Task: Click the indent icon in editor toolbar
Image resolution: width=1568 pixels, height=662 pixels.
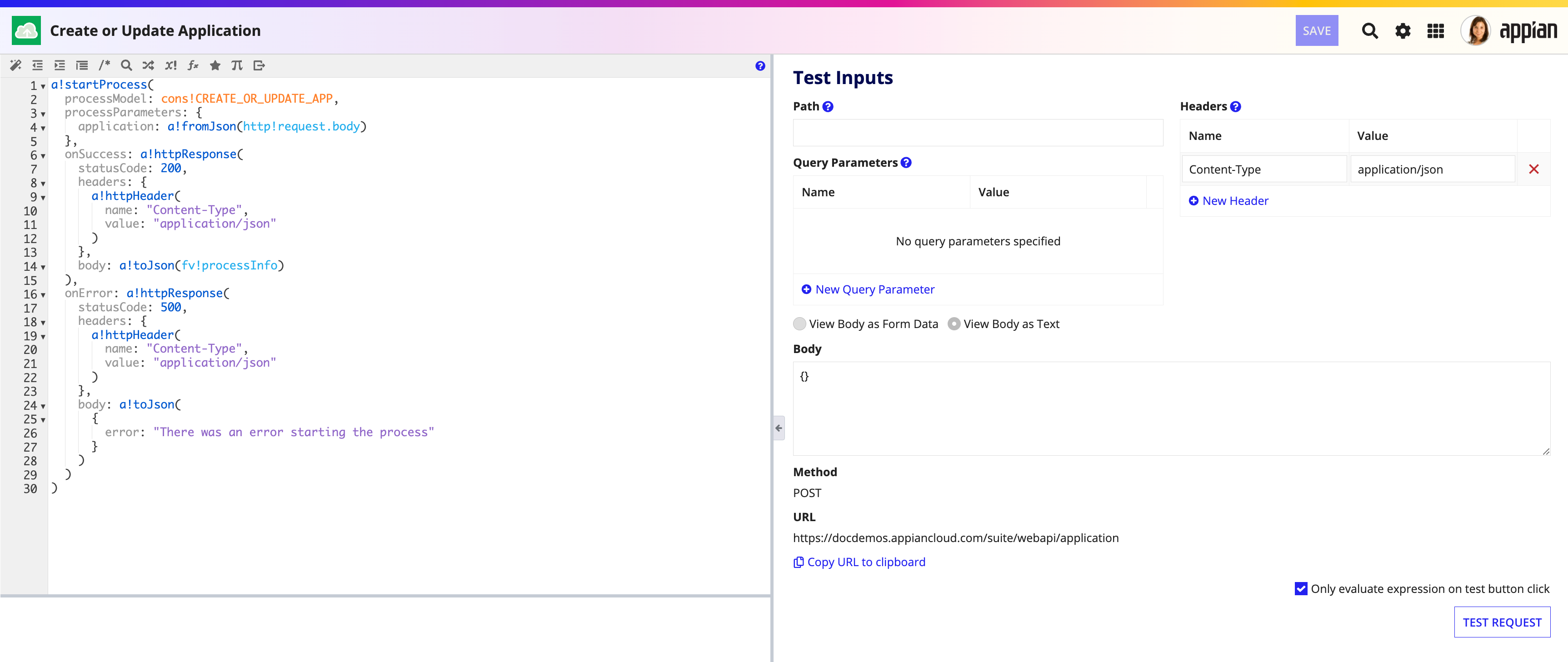Action: (60, 65)
